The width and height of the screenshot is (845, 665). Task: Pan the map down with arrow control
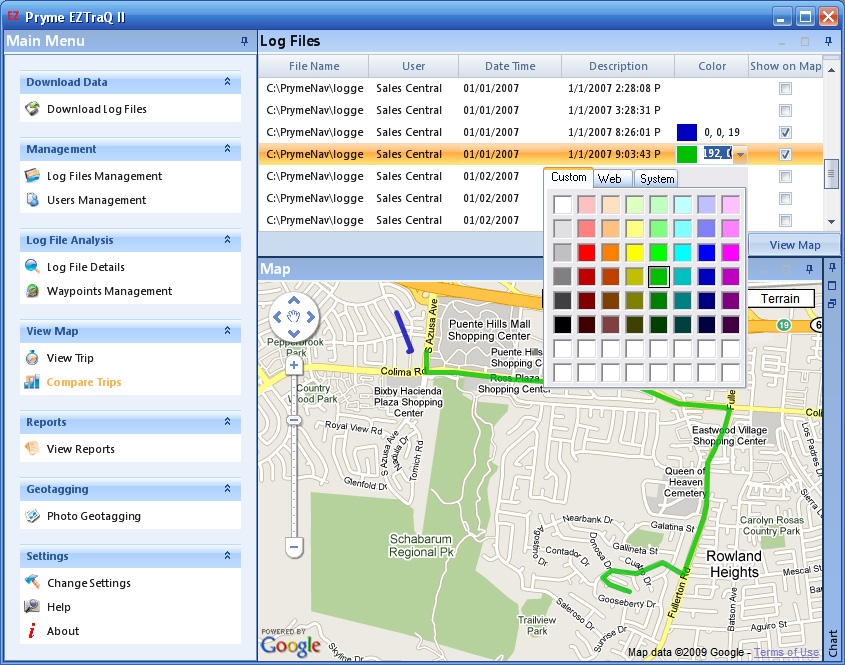click(294, 333)
